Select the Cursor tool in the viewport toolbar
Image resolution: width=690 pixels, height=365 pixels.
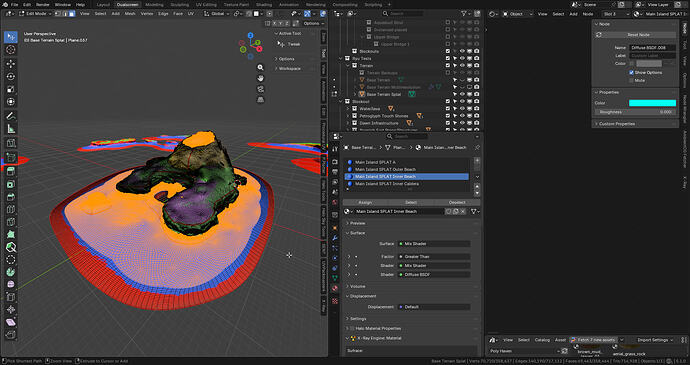click(x=11, y=49)
